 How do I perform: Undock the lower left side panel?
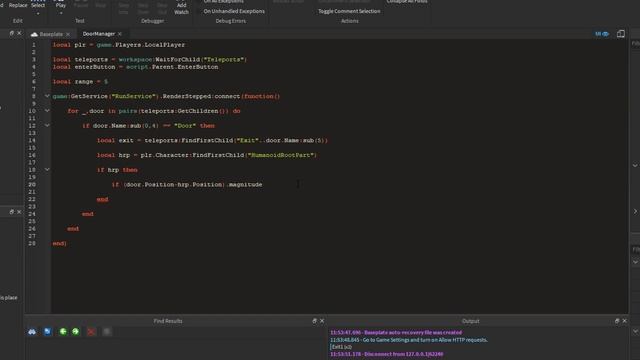(x=11, y=212)
